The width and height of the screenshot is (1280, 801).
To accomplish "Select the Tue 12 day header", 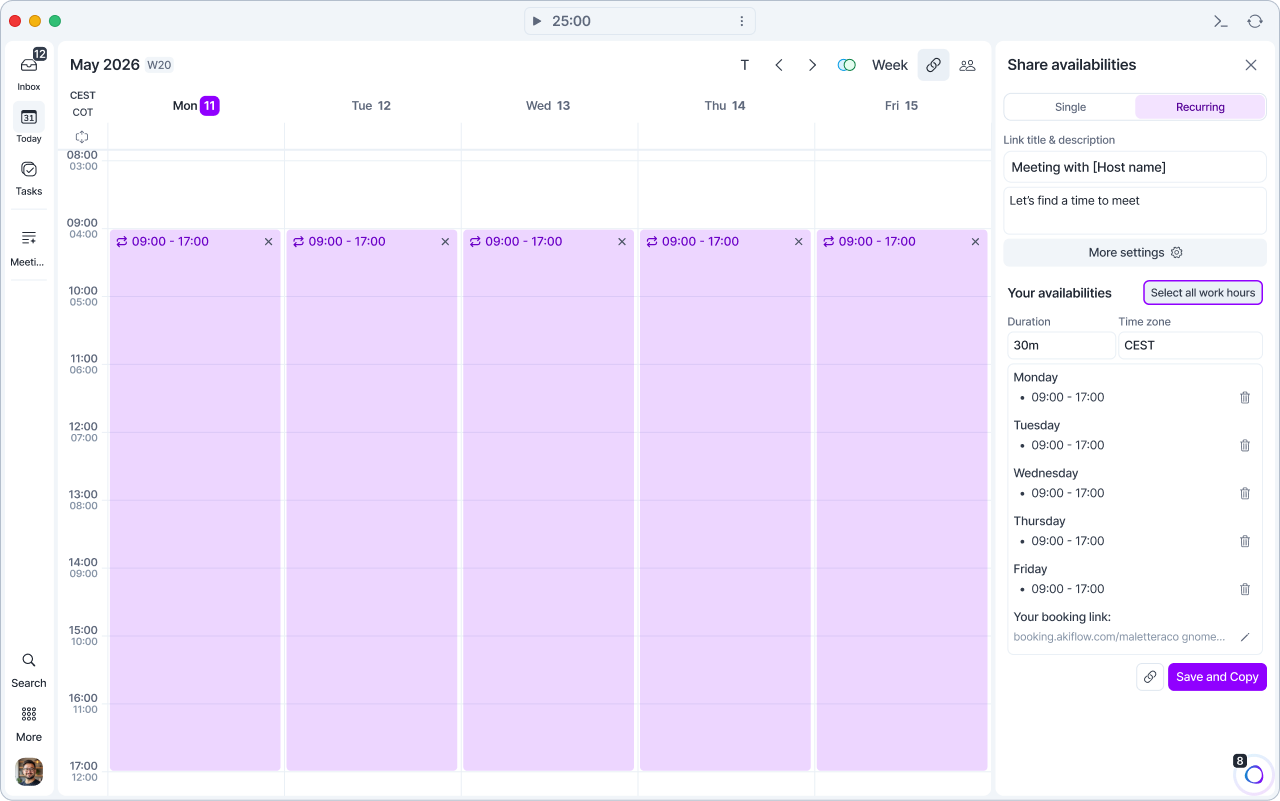I will click(371, 105).
